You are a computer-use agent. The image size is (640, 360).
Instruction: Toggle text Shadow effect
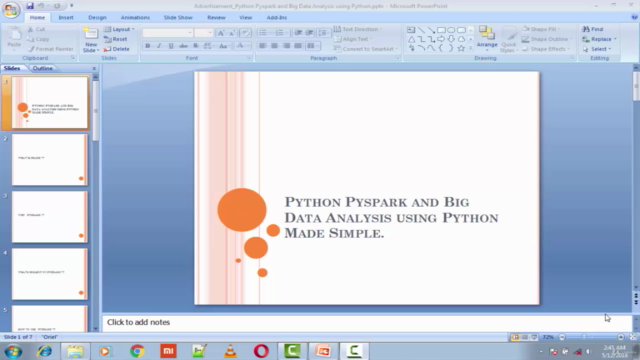coord(196,46)
